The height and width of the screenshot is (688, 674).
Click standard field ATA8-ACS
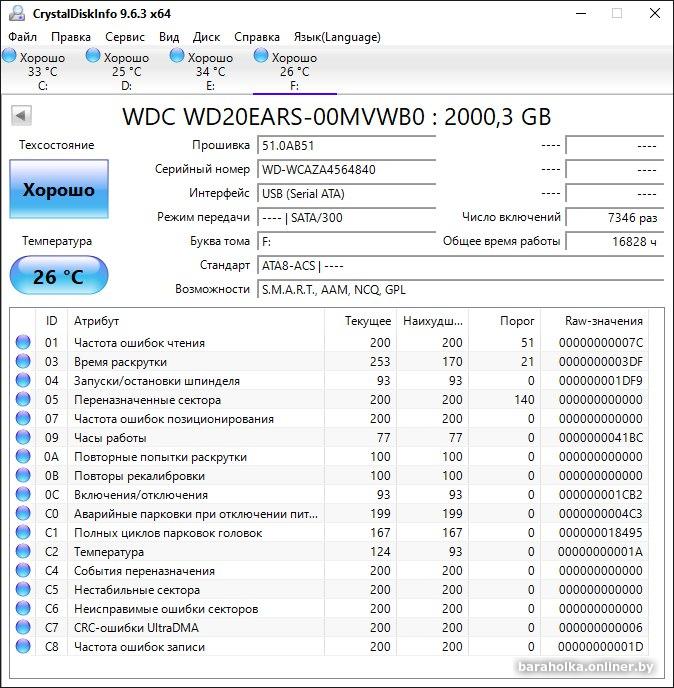click(460, 265)
